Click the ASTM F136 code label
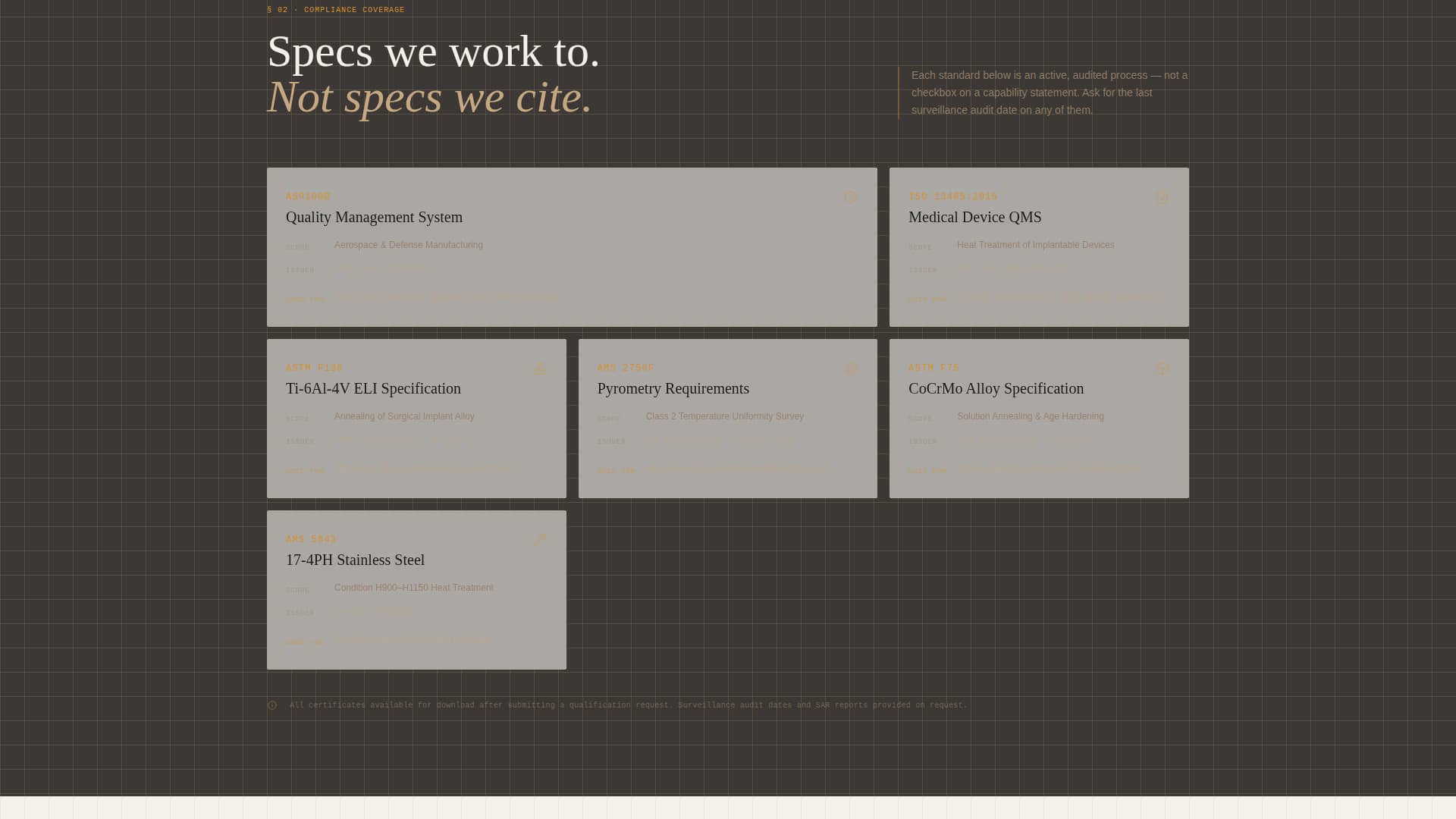Image resolution: width=1456 pixels, height=819 pixels. [x=314, y=368]
